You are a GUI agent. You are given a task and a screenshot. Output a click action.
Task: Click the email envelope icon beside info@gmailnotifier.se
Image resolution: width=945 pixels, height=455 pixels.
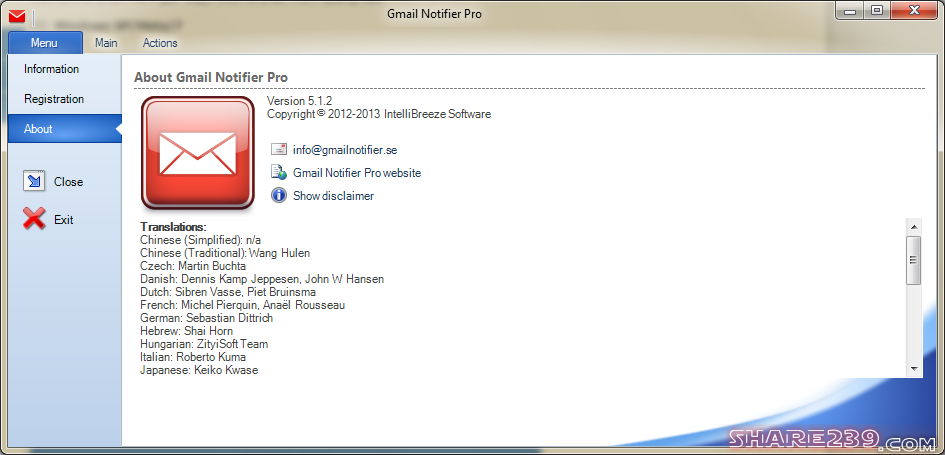pyautogui.click(x=278, y=149)
